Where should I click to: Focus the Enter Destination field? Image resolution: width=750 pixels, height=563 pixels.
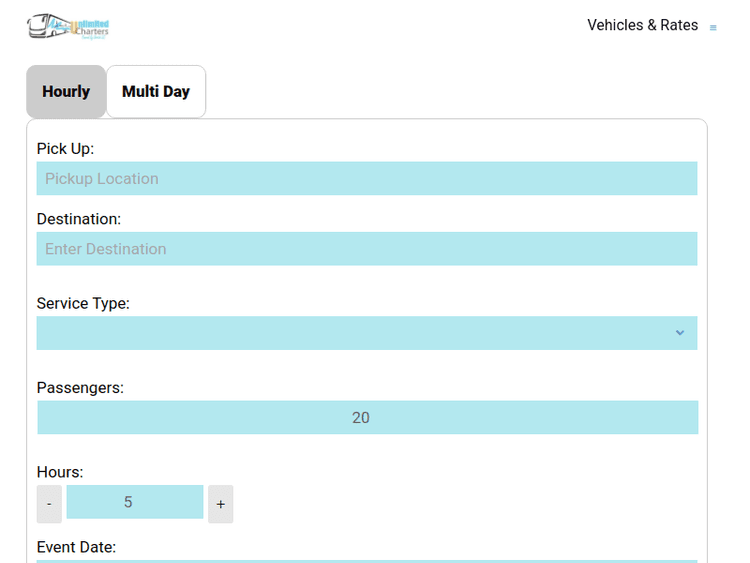(x=366, y=249)
